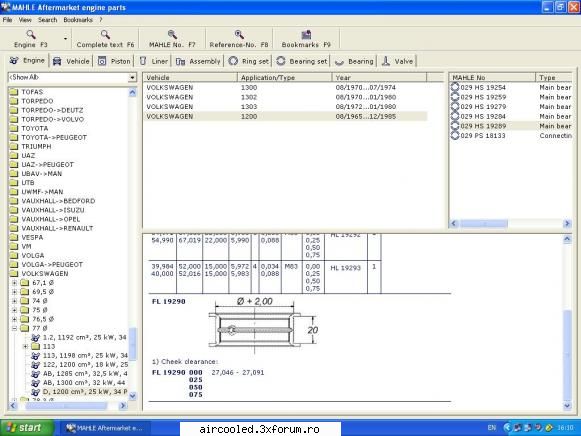Image resolution: width=581 pixels, height=436 pixels.
Task: Collapse the 77 Ø folder node
Action: coord(14,328)
